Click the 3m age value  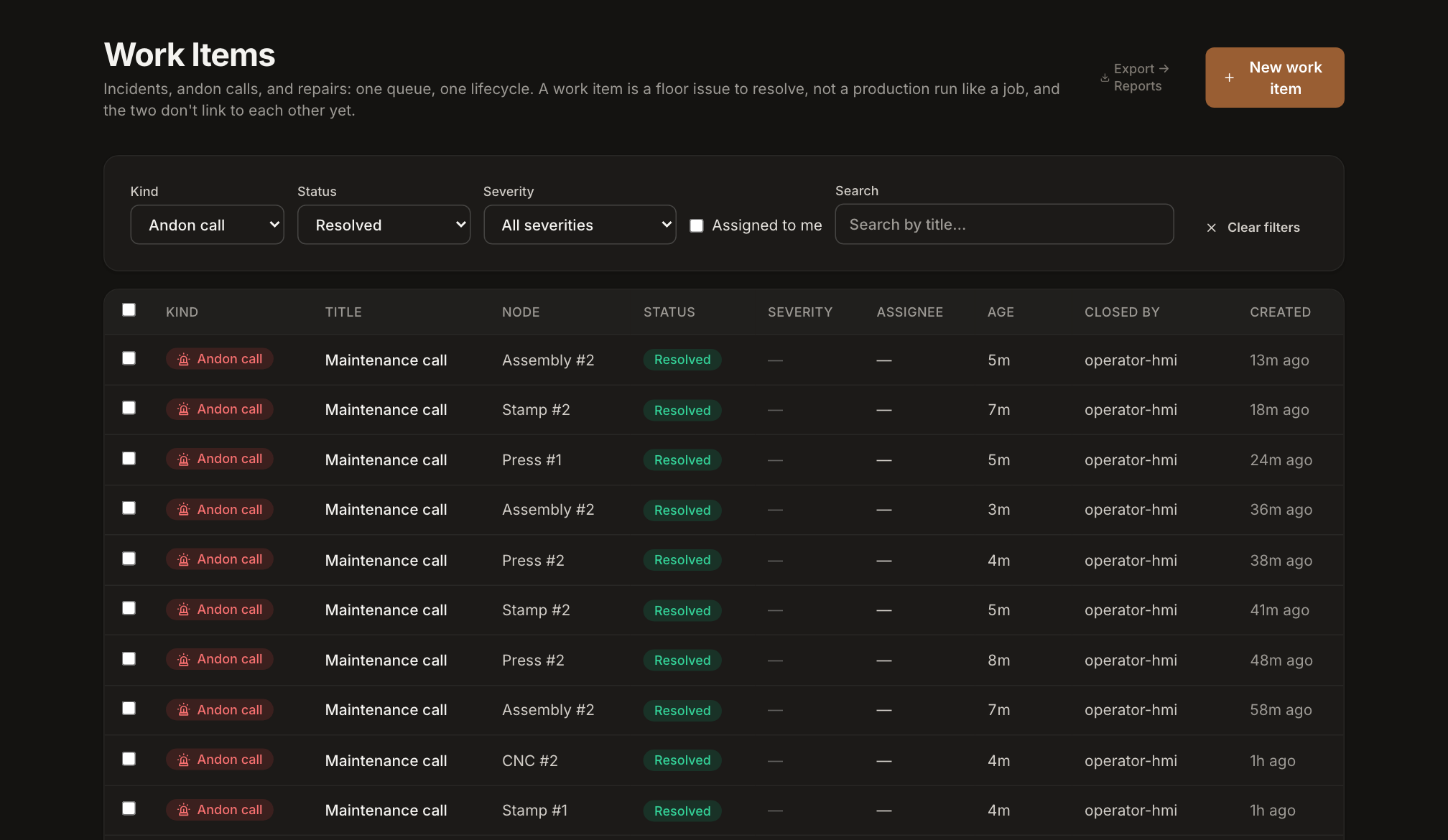(x=998, y=509)
